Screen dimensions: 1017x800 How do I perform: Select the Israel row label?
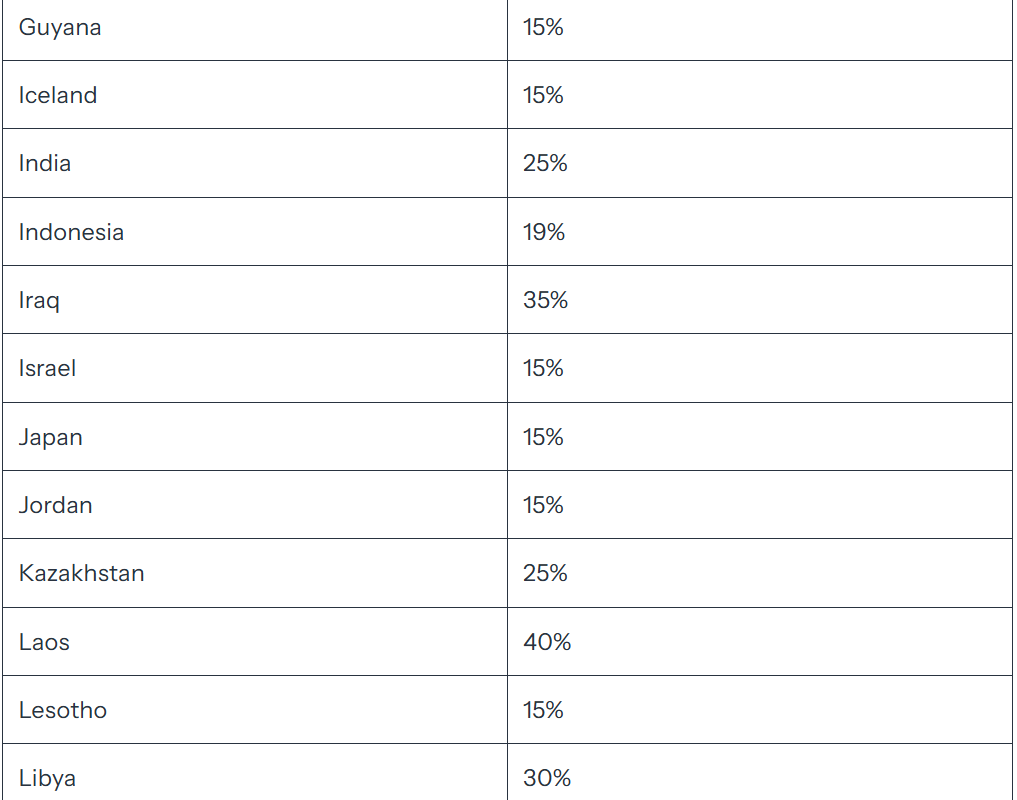[47, 369]
